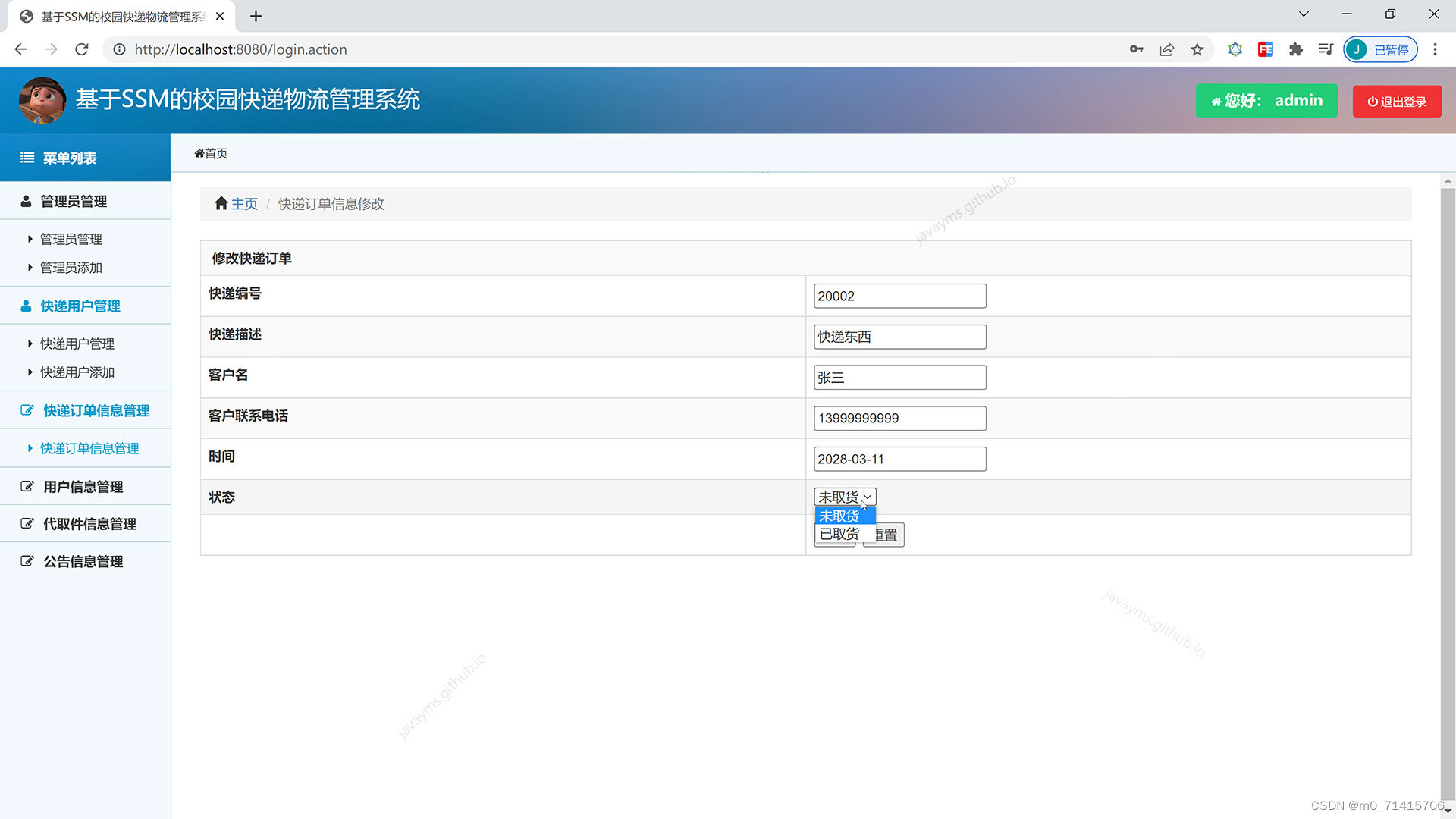Reload the page with refresh icon

click(82, 50)
